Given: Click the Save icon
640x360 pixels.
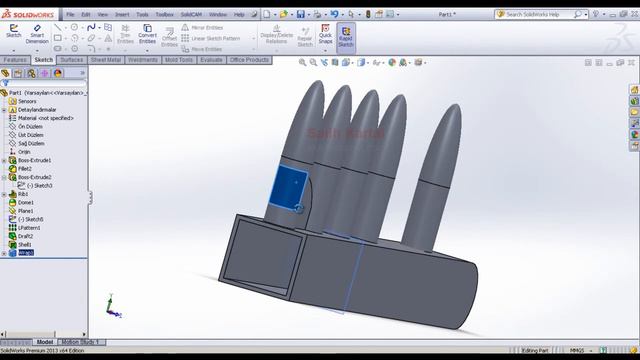Looking at the screenshot, I should (301, 14).
